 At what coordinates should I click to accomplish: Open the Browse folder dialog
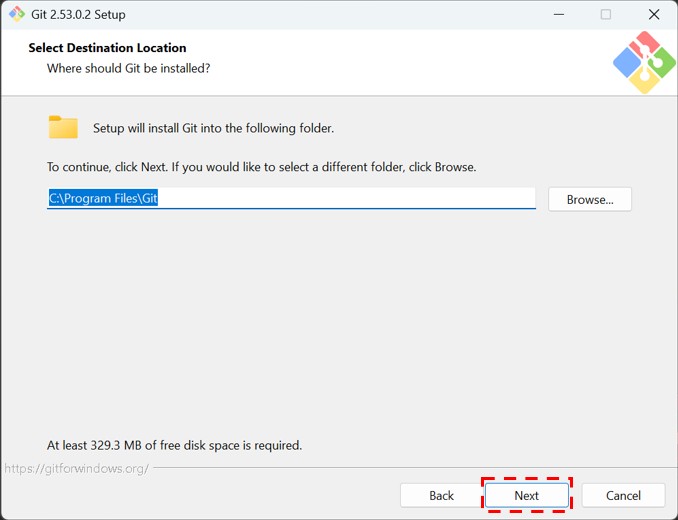pyautogui.click(x=589, y=199)
